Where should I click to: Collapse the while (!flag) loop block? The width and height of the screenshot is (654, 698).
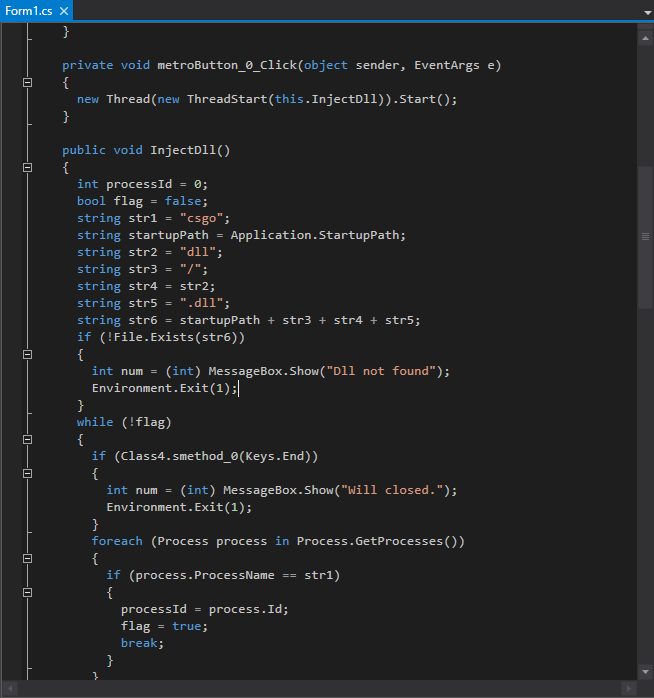pos(28,439)
